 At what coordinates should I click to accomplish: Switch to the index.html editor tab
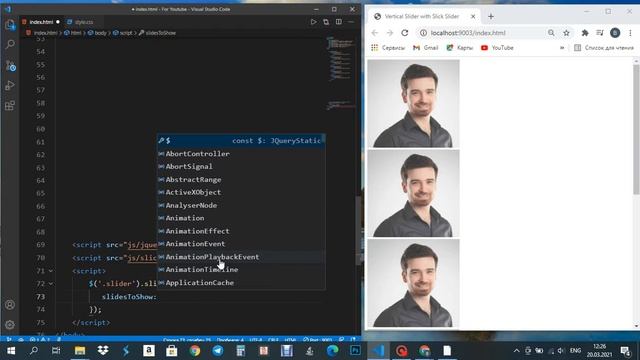(x=41, y=22)
